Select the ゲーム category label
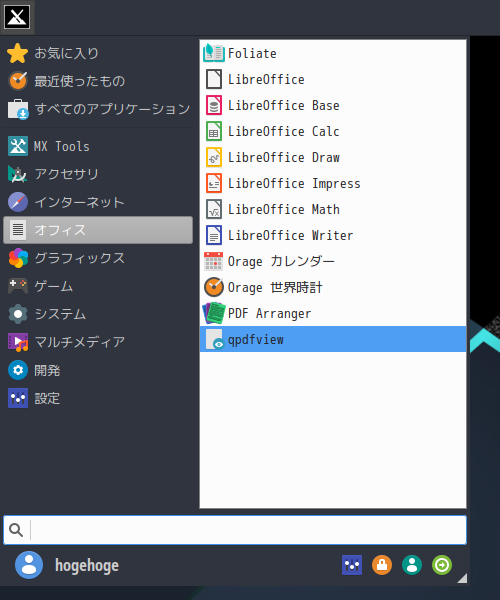 click(x=54, y=286)
